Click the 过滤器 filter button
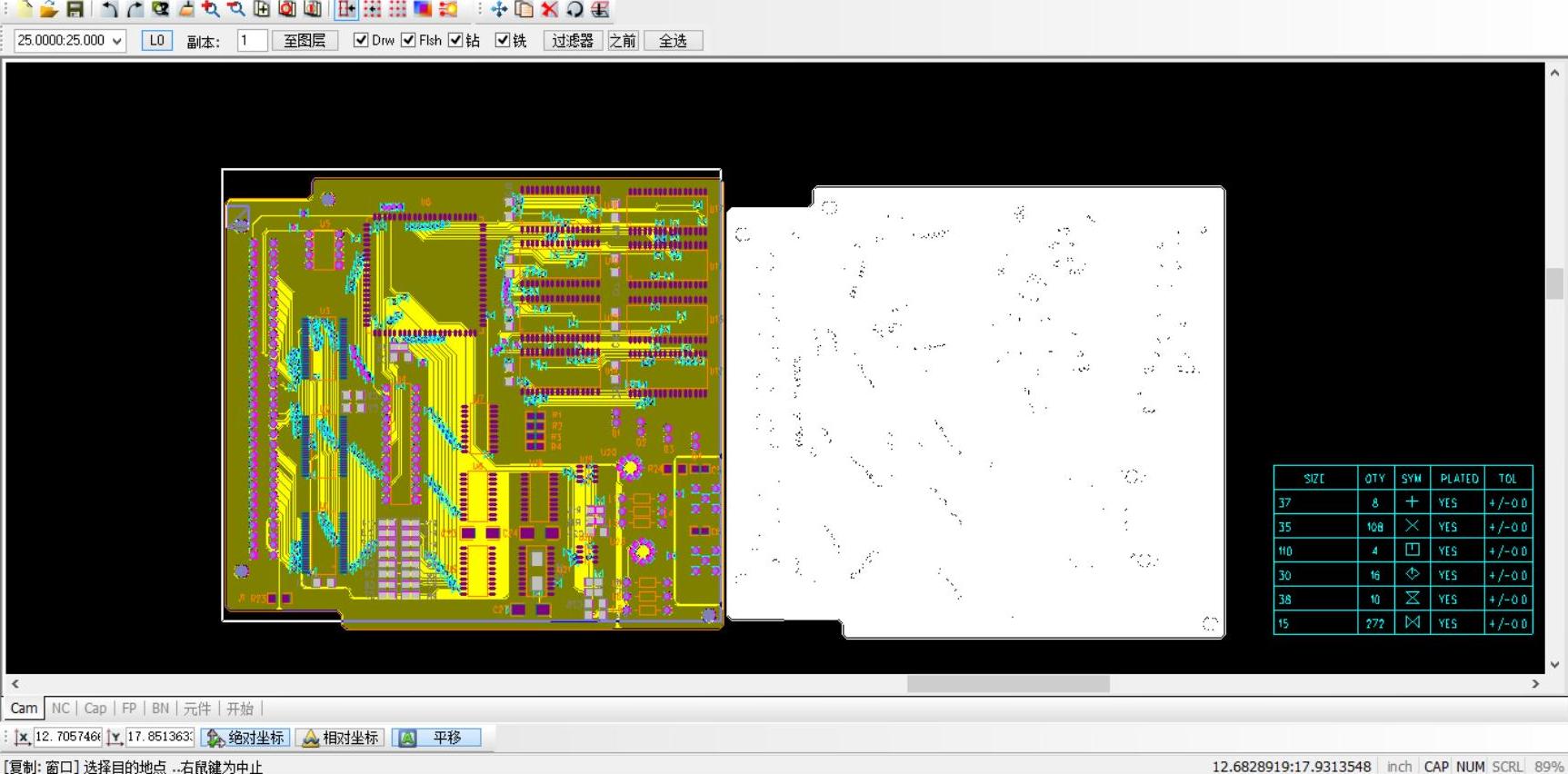 pyautogui.click(x=573, y=41)
